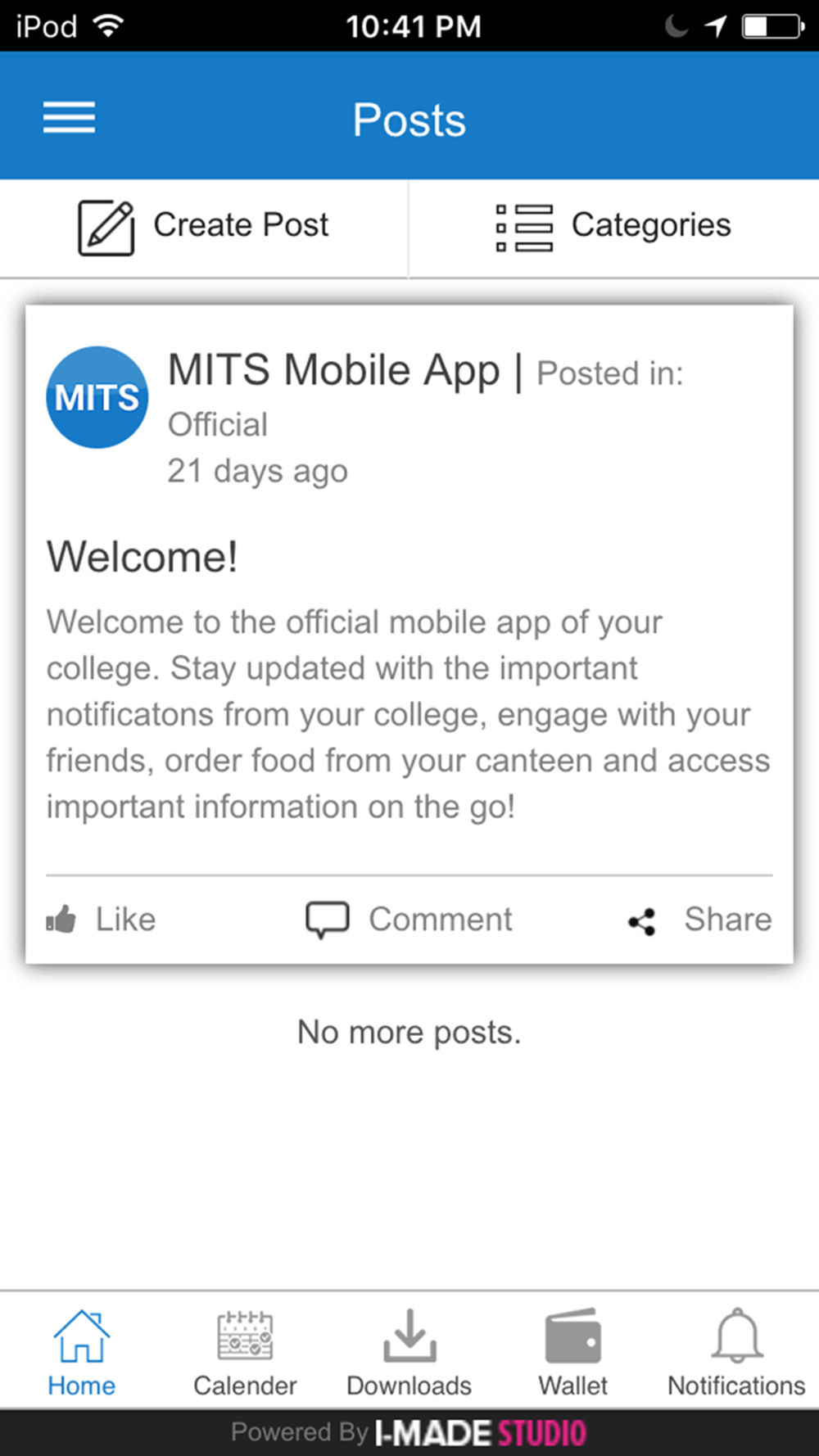Open the Welcome! post title
This screenshot has width=819, height=1456.
pyautogui.click(x=142, y=557)
